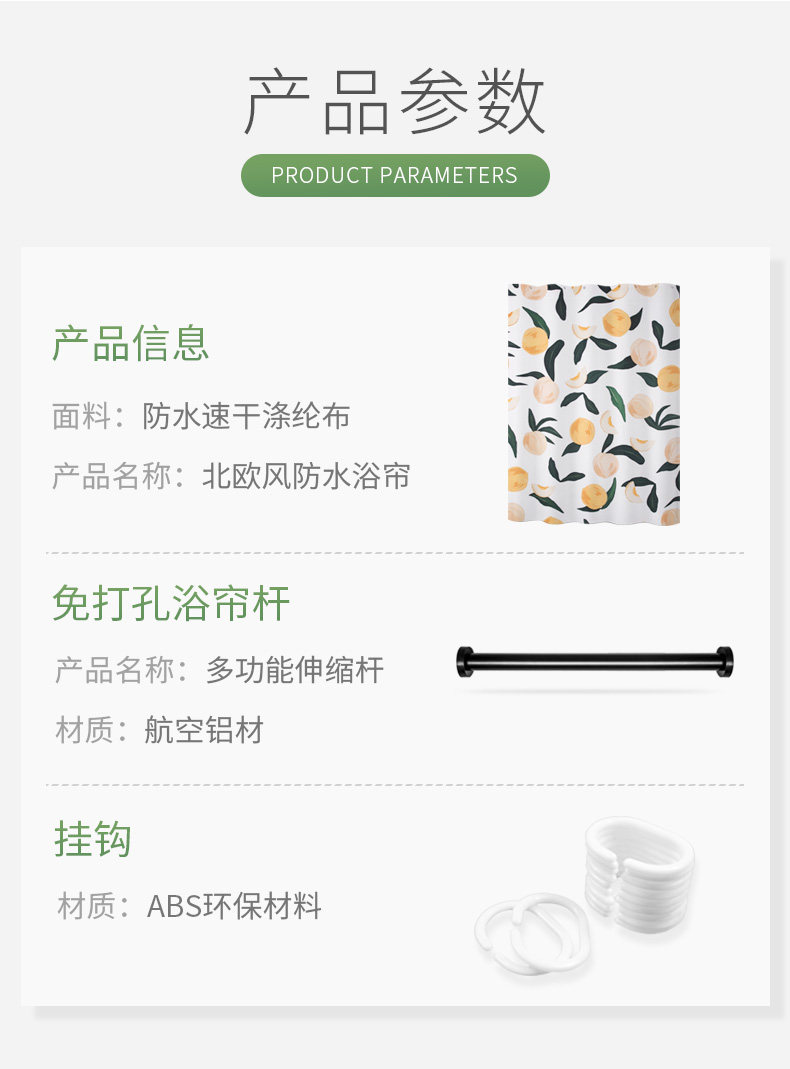Click the pair of loose white rings
The image size is (790, 1069).
[x=532, y=933]
